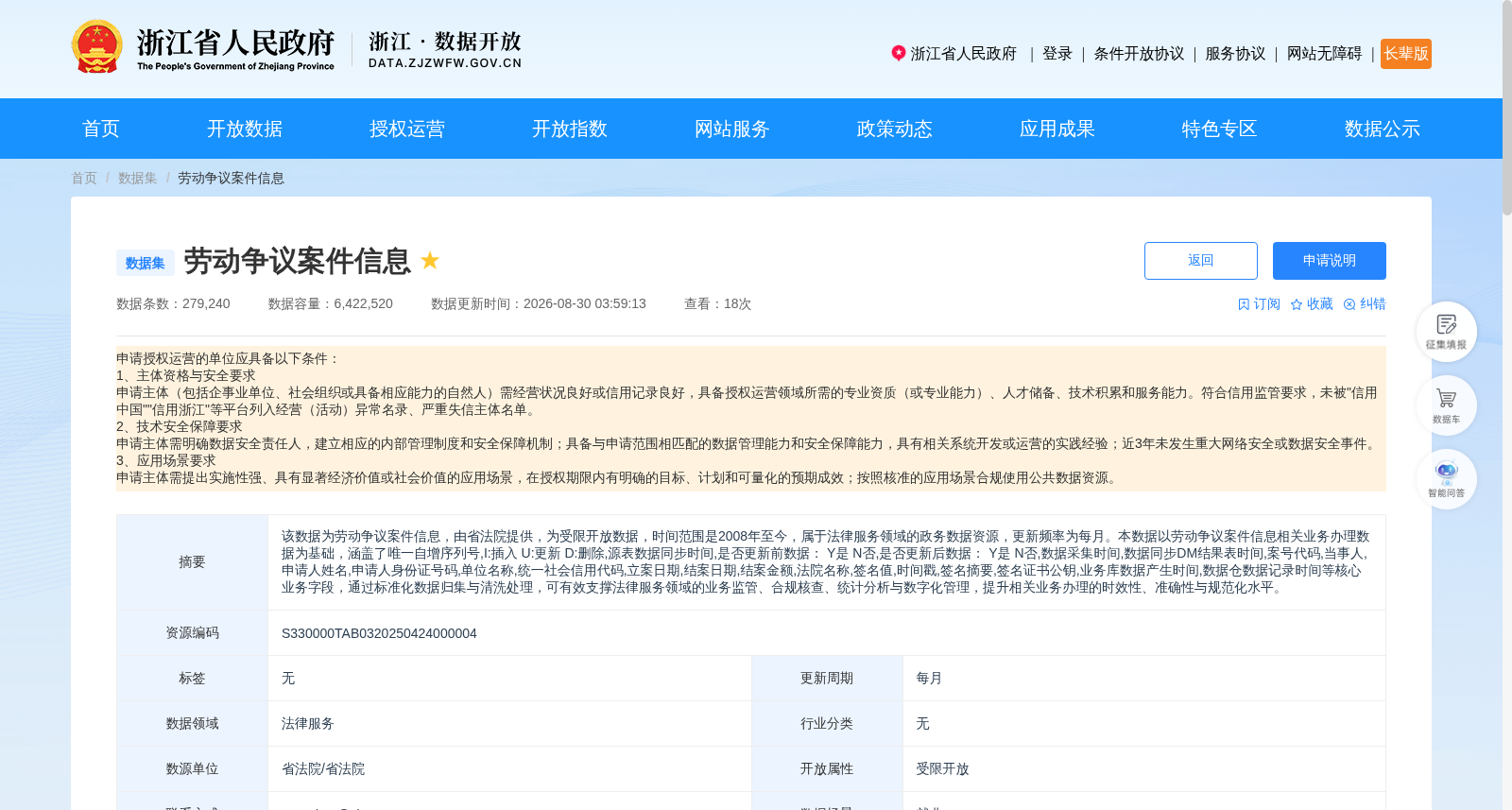Click the 申请说明 button

tap(1330, 261)
